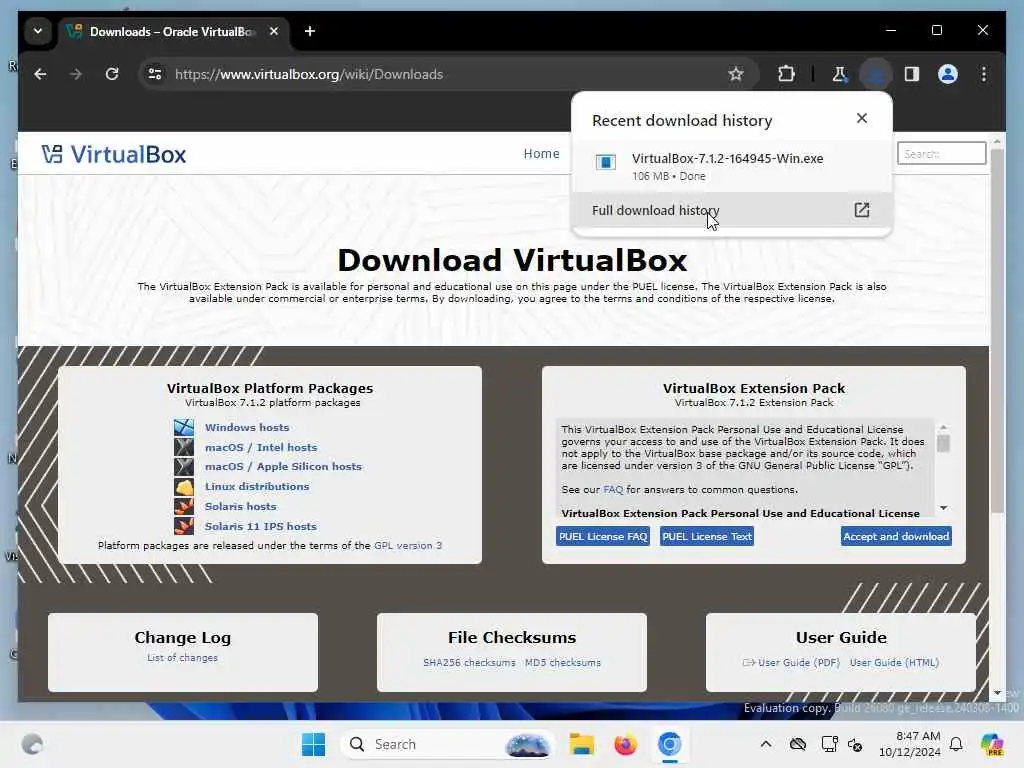Click the Linux distributions penguin icon

click(184, 487)
